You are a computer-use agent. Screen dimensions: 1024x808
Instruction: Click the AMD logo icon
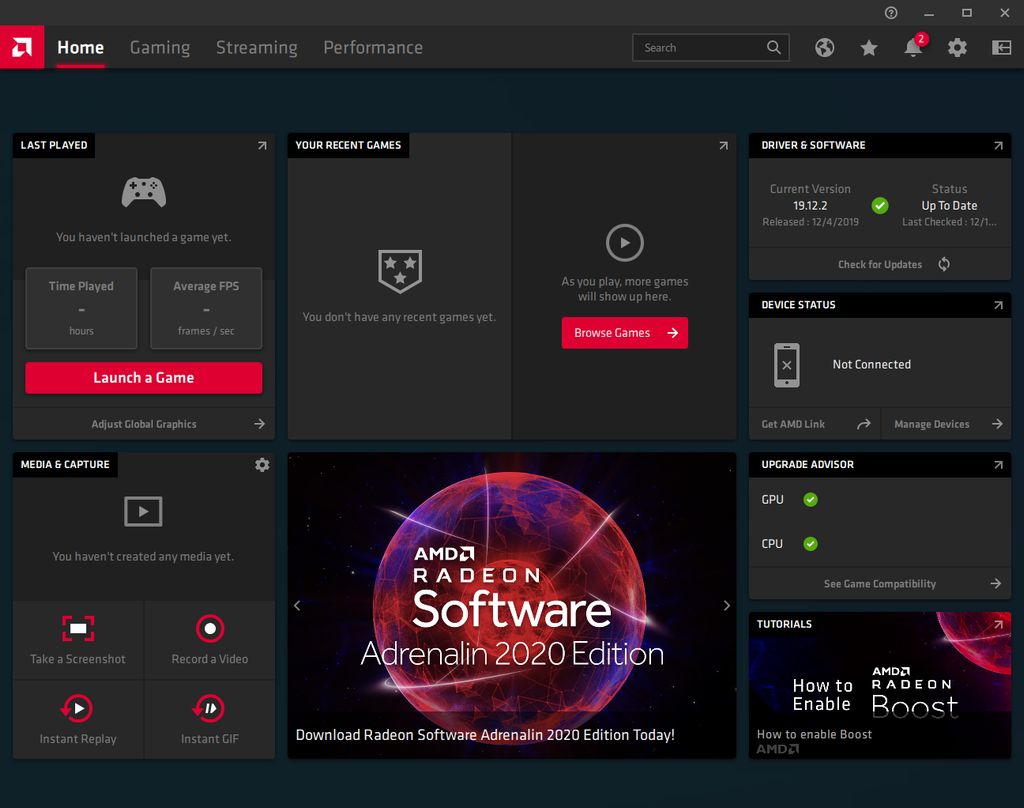point(22,47)
